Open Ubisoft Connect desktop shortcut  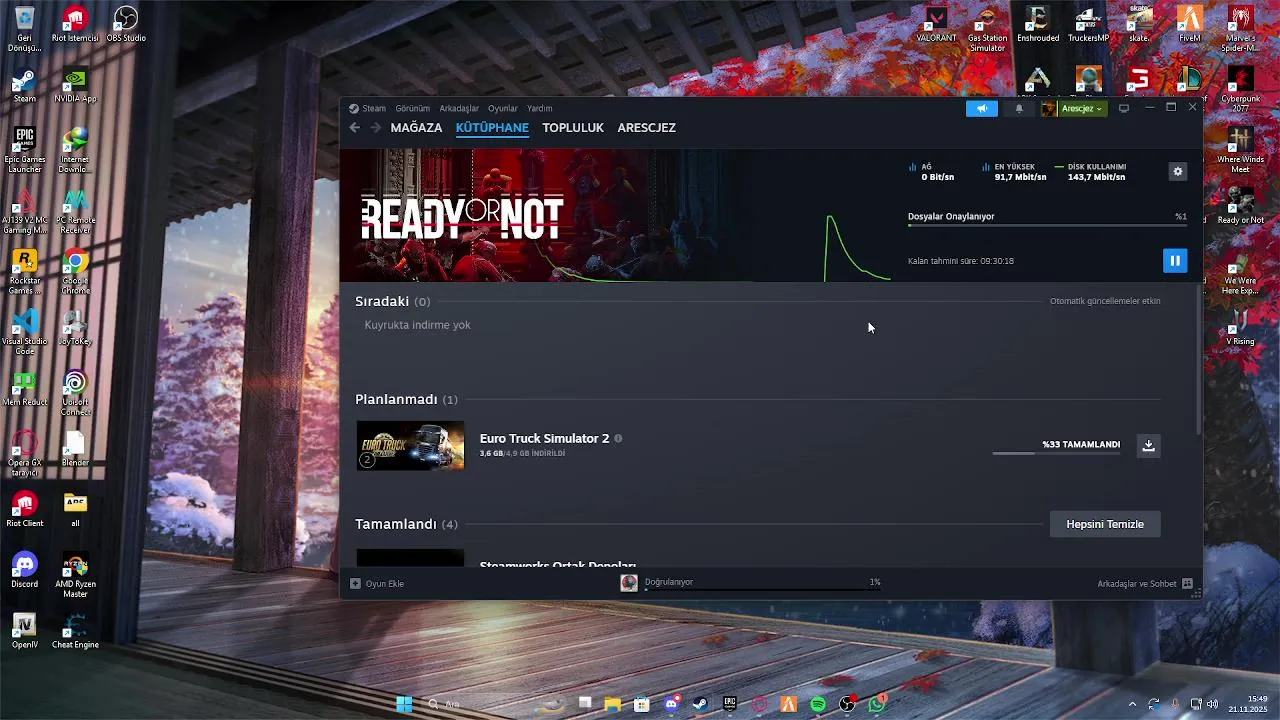click(x=75, y=392)
